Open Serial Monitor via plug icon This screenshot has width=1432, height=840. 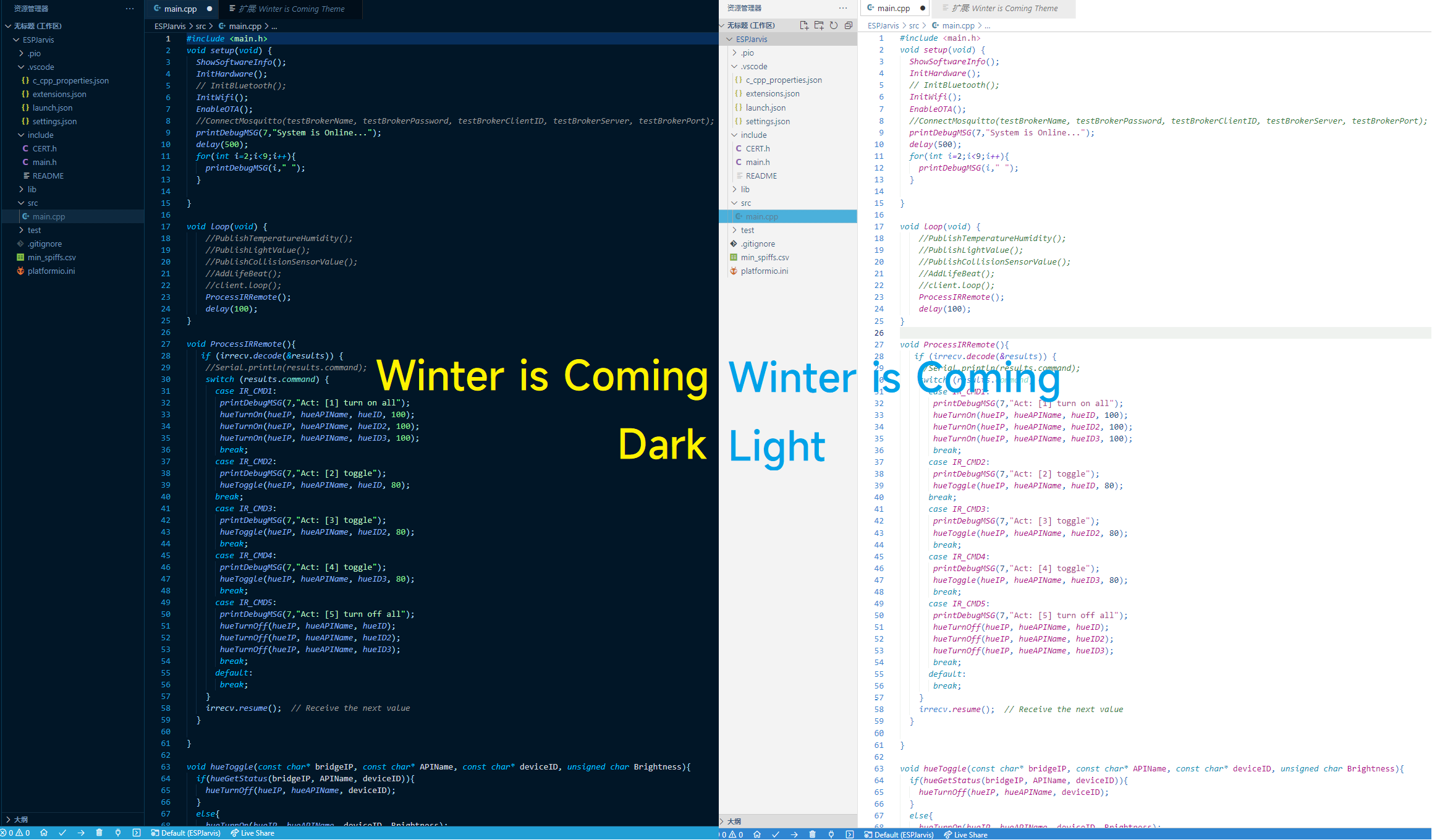point(118,833)
